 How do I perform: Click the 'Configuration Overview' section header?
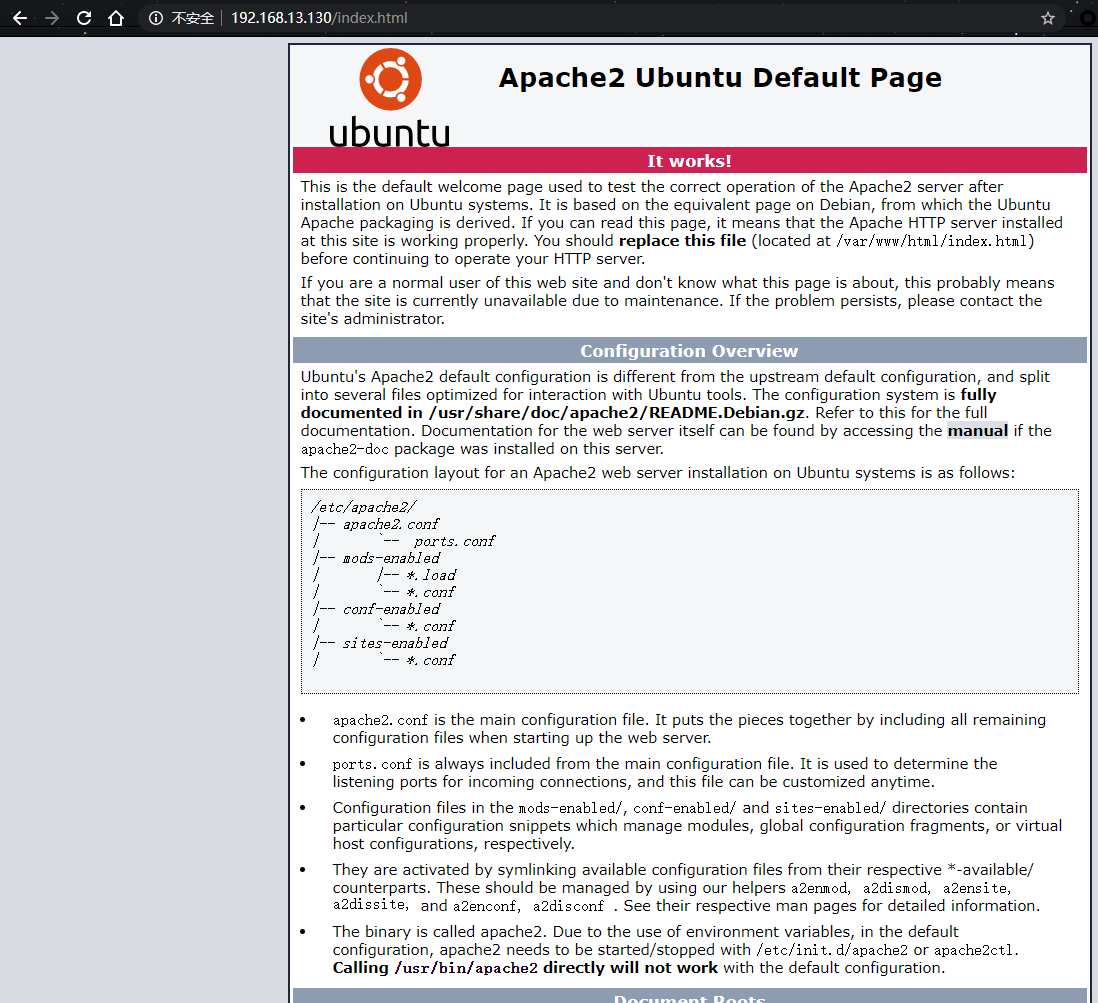point(690,350)
